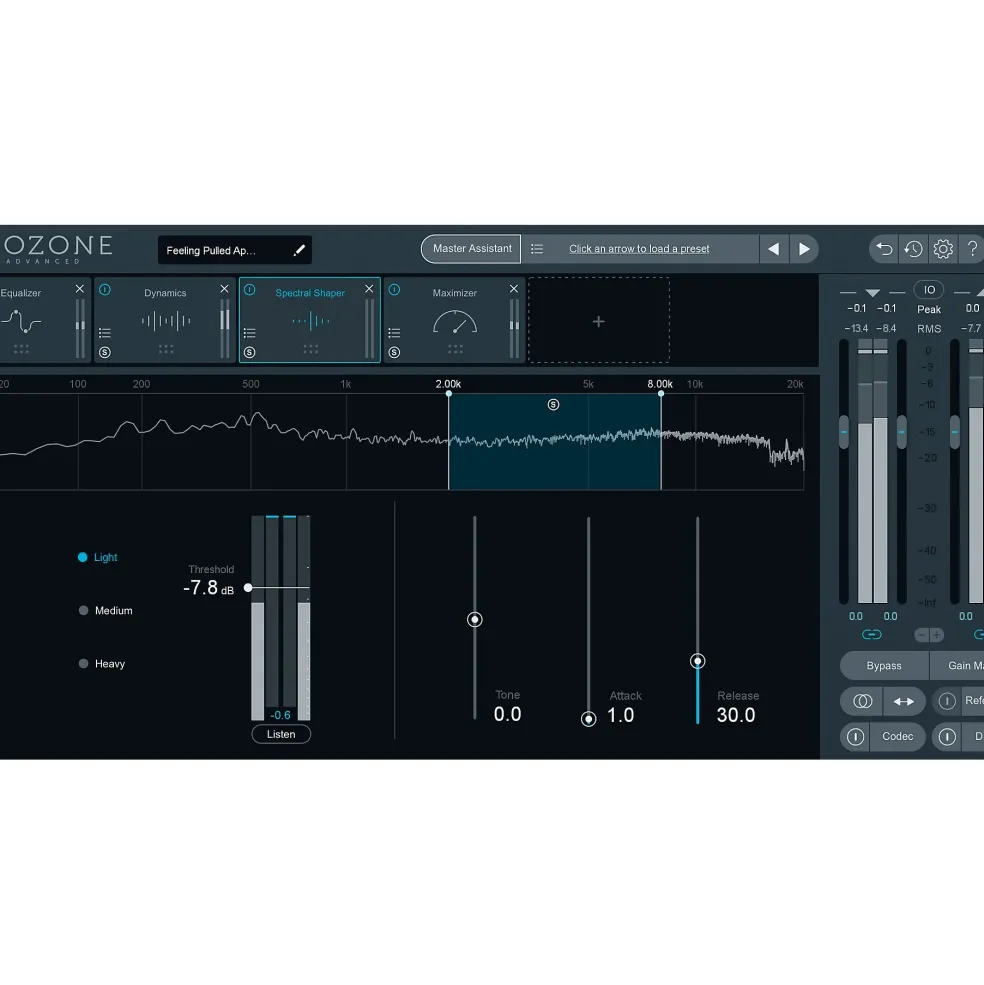Click the Threshold slider handle
Screen dimensions: 984x985
point(248,587)
